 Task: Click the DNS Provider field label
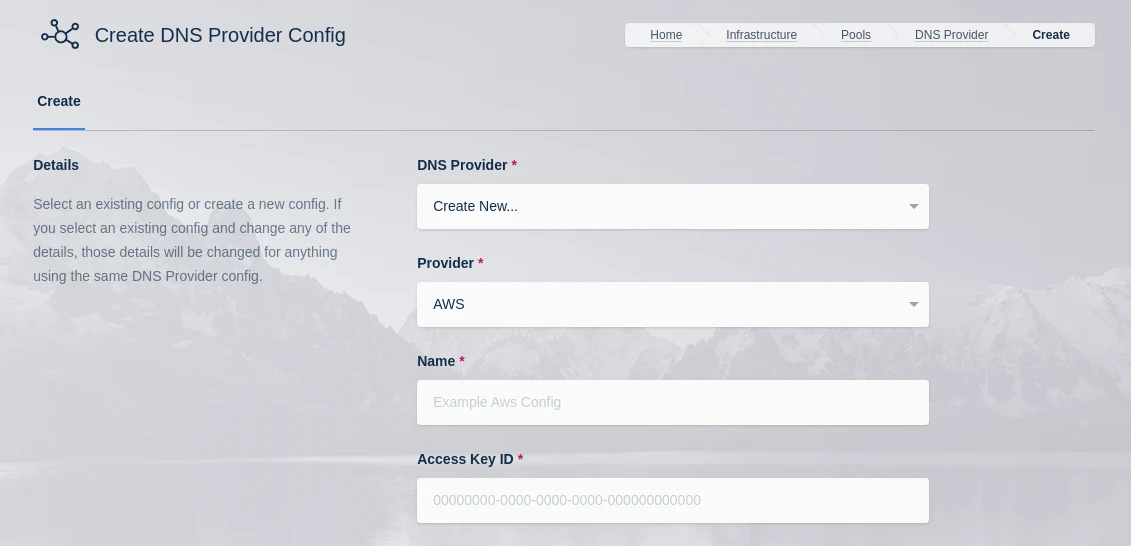click(462, 165)
